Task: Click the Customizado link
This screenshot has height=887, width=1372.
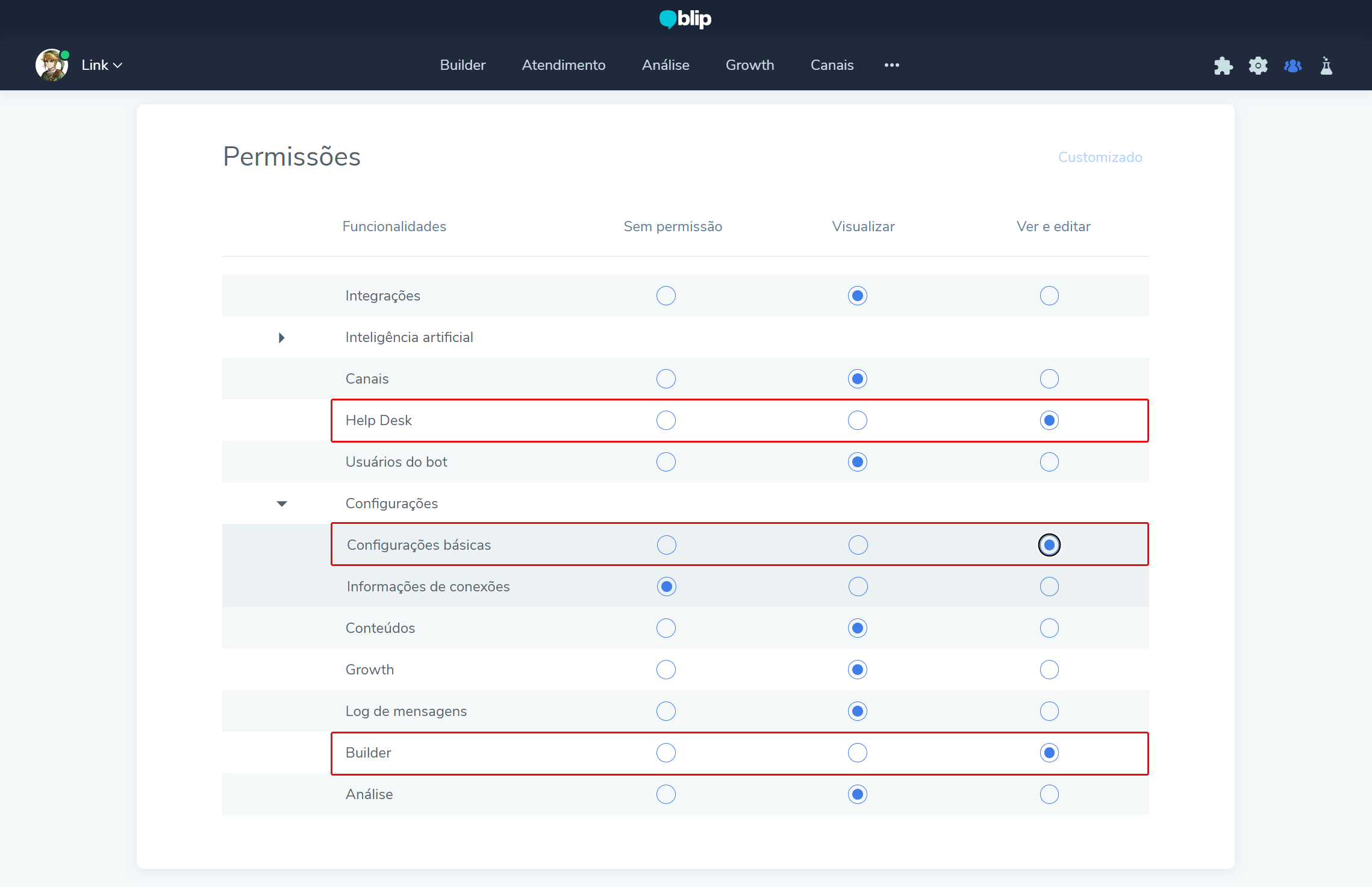Action: [1100, 157]
